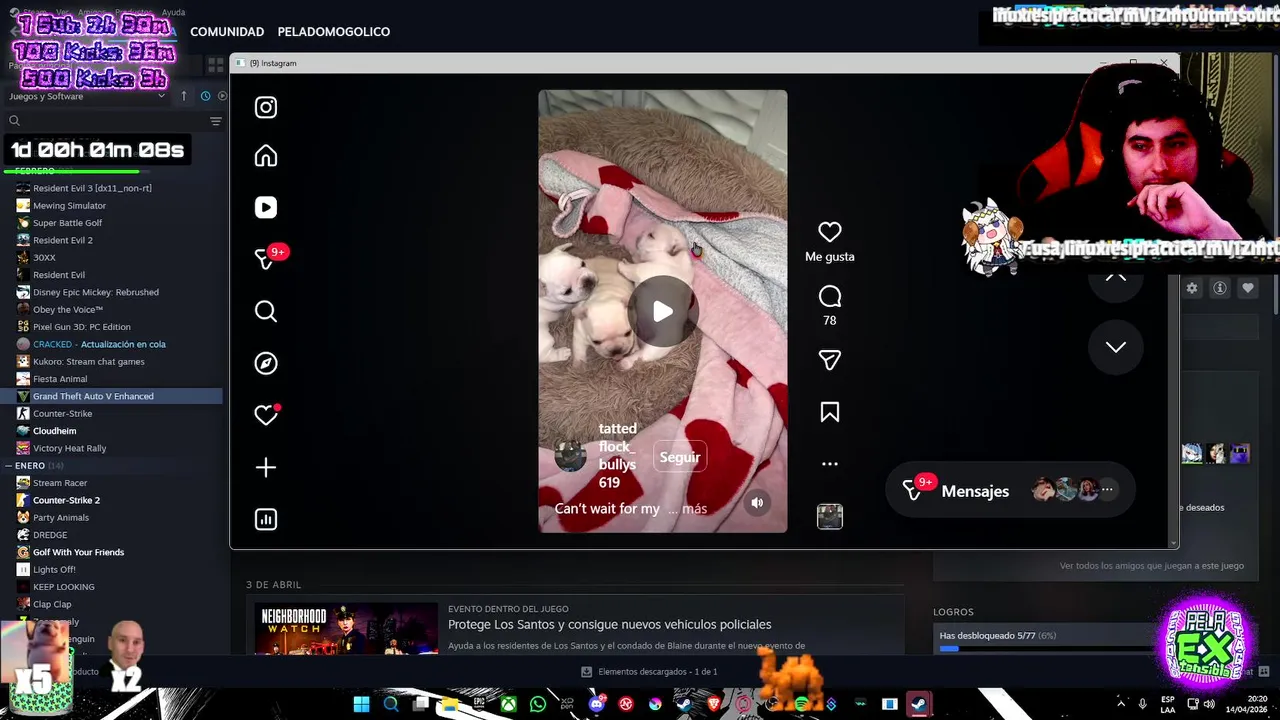Collapse the ENERO library group

tap(10, 466)
